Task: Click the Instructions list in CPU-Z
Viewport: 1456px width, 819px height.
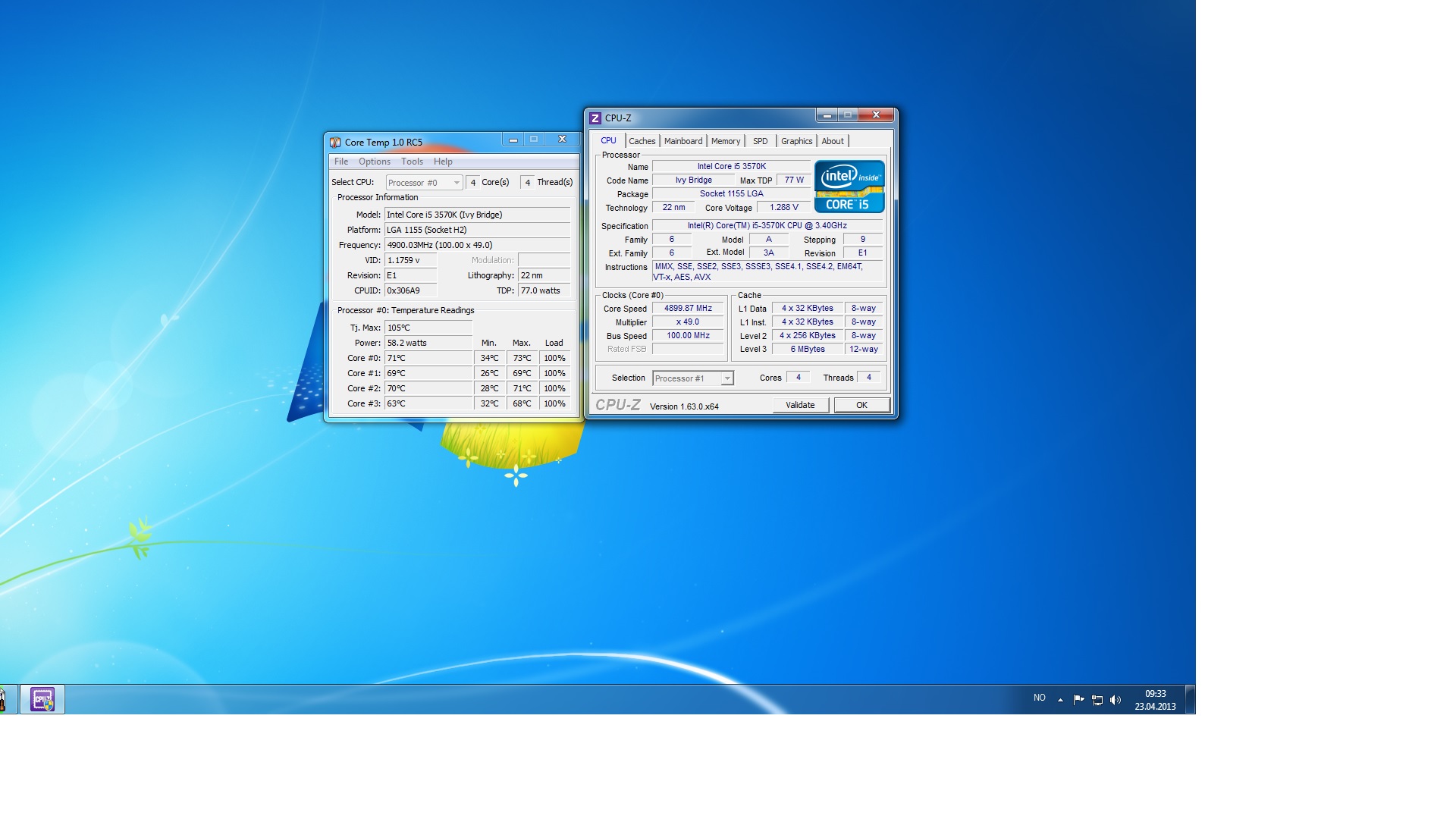Action: 767,272
